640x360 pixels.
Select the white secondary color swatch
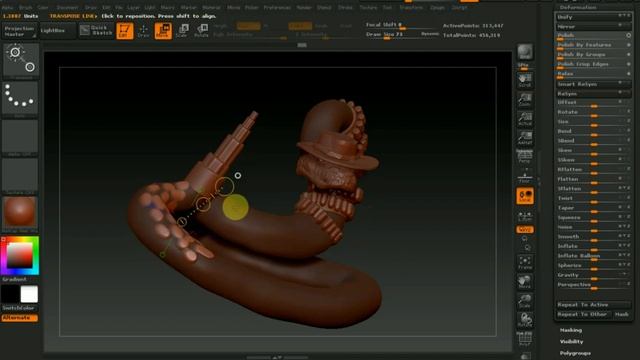coord(29,294)
